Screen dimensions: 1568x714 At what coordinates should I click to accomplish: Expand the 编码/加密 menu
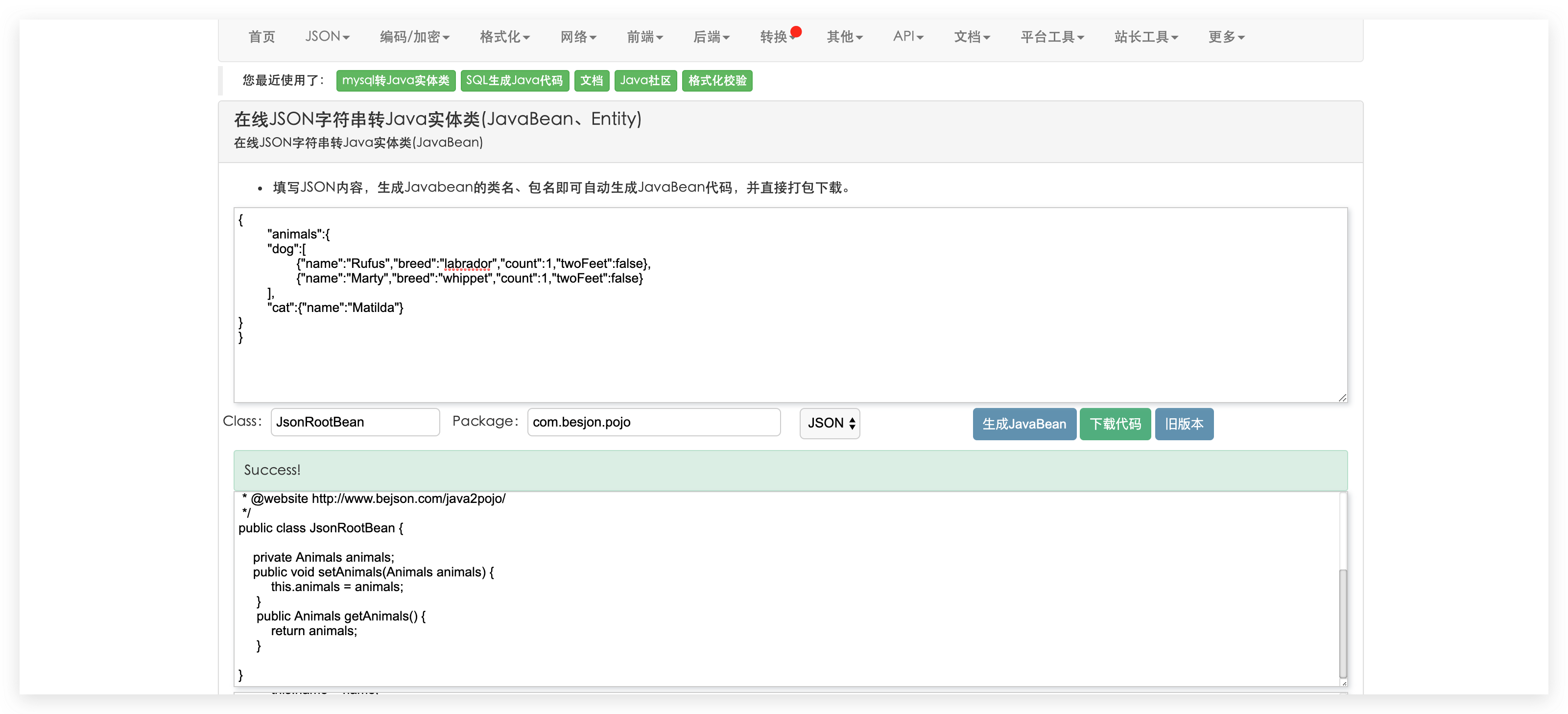[x=414, y=37]
